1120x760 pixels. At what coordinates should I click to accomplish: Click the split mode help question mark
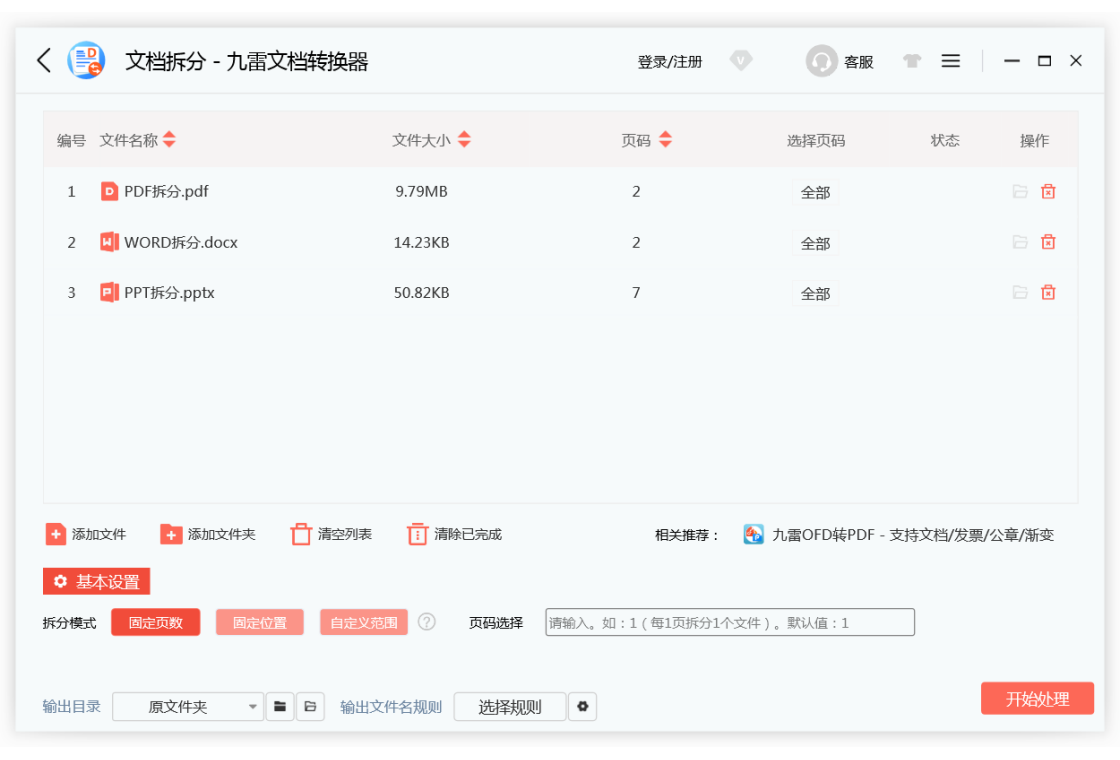pos(426,622)
